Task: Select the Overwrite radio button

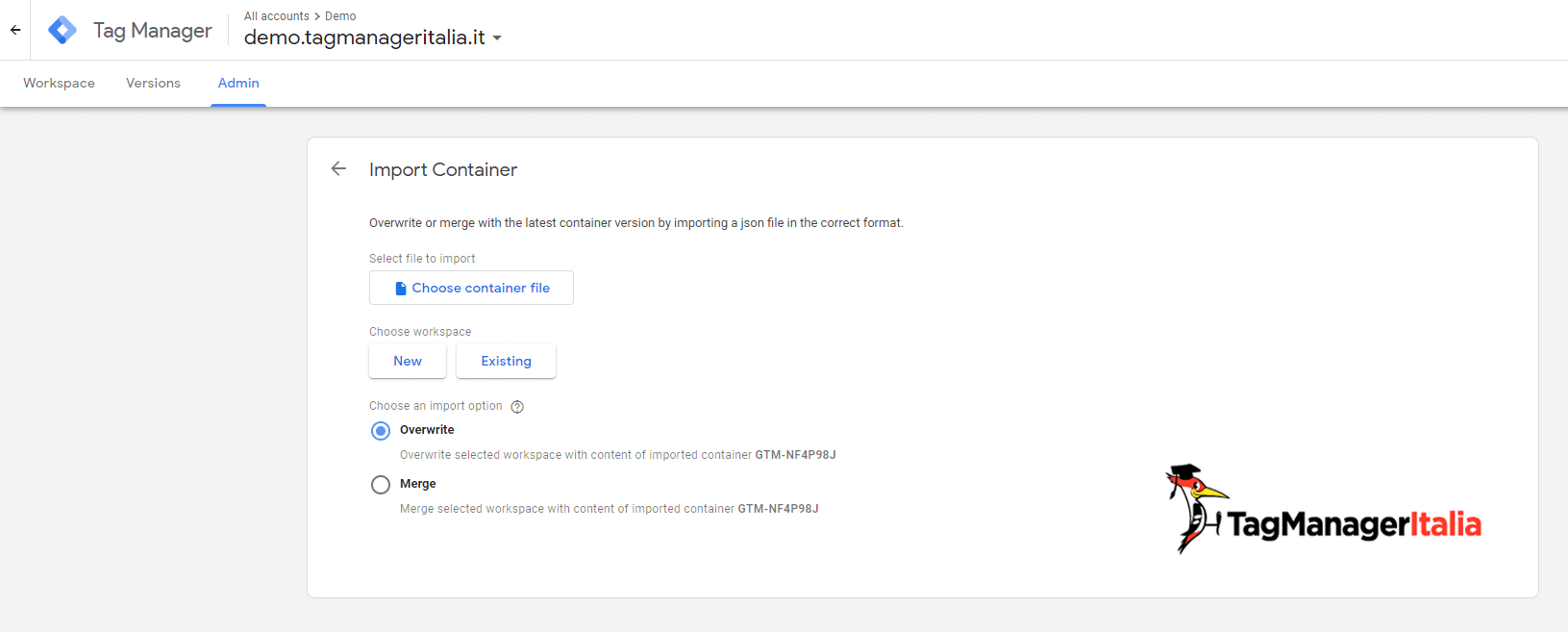Action: (x=381, y=431)
